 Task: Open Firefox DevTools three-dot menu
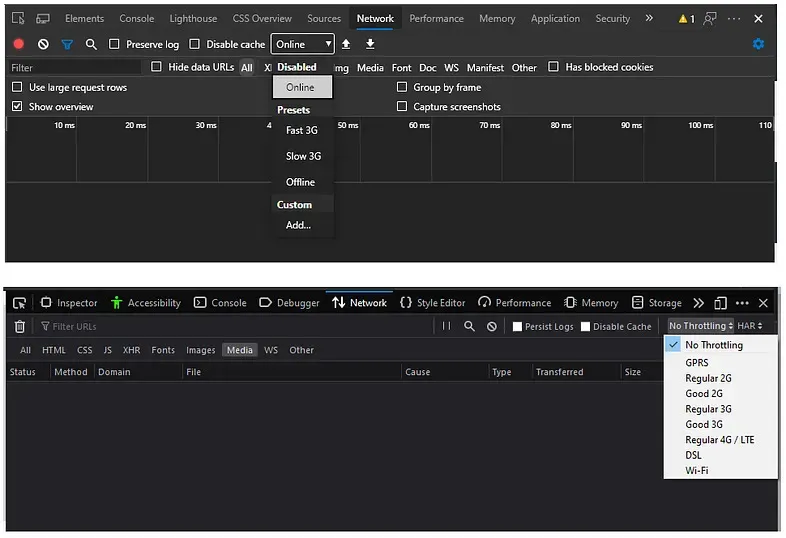coord(742,303)
